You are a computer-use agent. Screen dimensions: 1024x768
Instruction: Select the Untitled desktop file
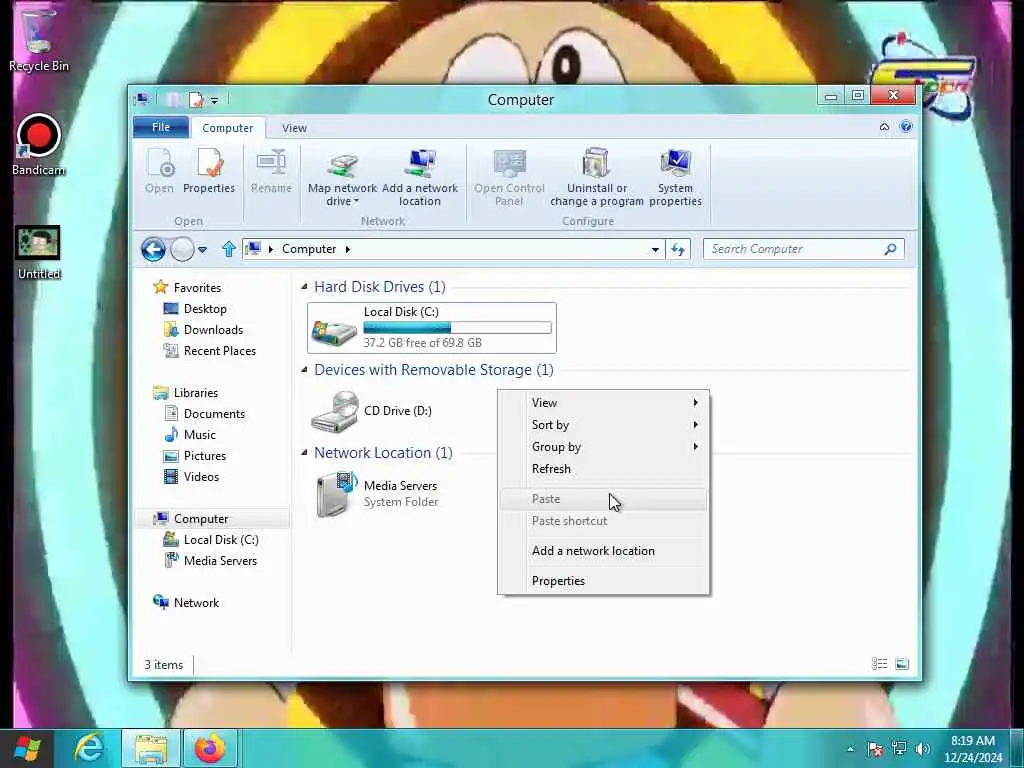(x=39, y=253)
